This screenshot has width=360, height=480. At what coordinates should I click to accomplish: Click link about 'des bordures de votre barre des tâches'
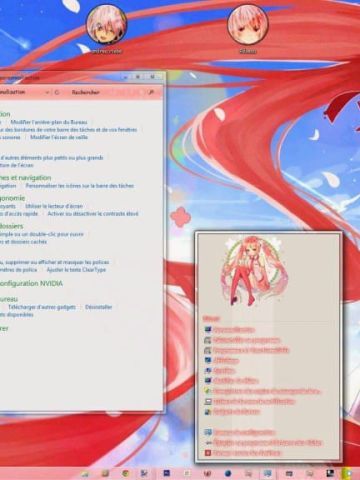tap(68, 130)
